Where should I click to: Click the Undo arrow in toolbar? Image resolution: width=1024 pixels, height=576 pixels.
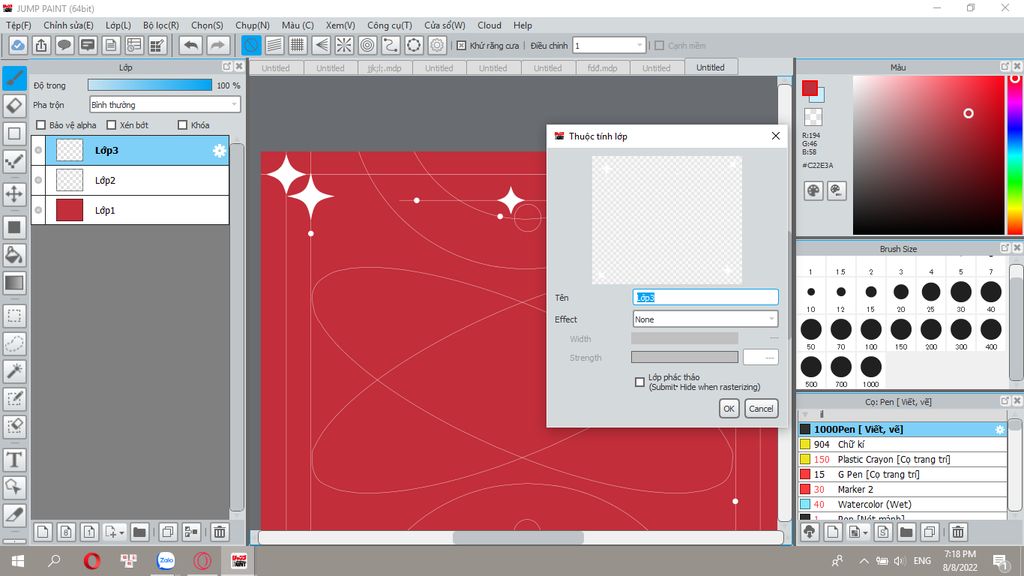[x=191, y=45]
